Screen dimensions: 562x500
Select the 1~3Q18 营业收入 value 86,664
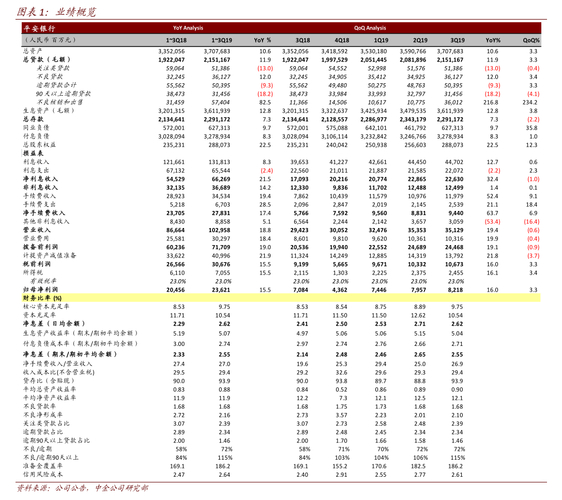(x=176, y=230)
